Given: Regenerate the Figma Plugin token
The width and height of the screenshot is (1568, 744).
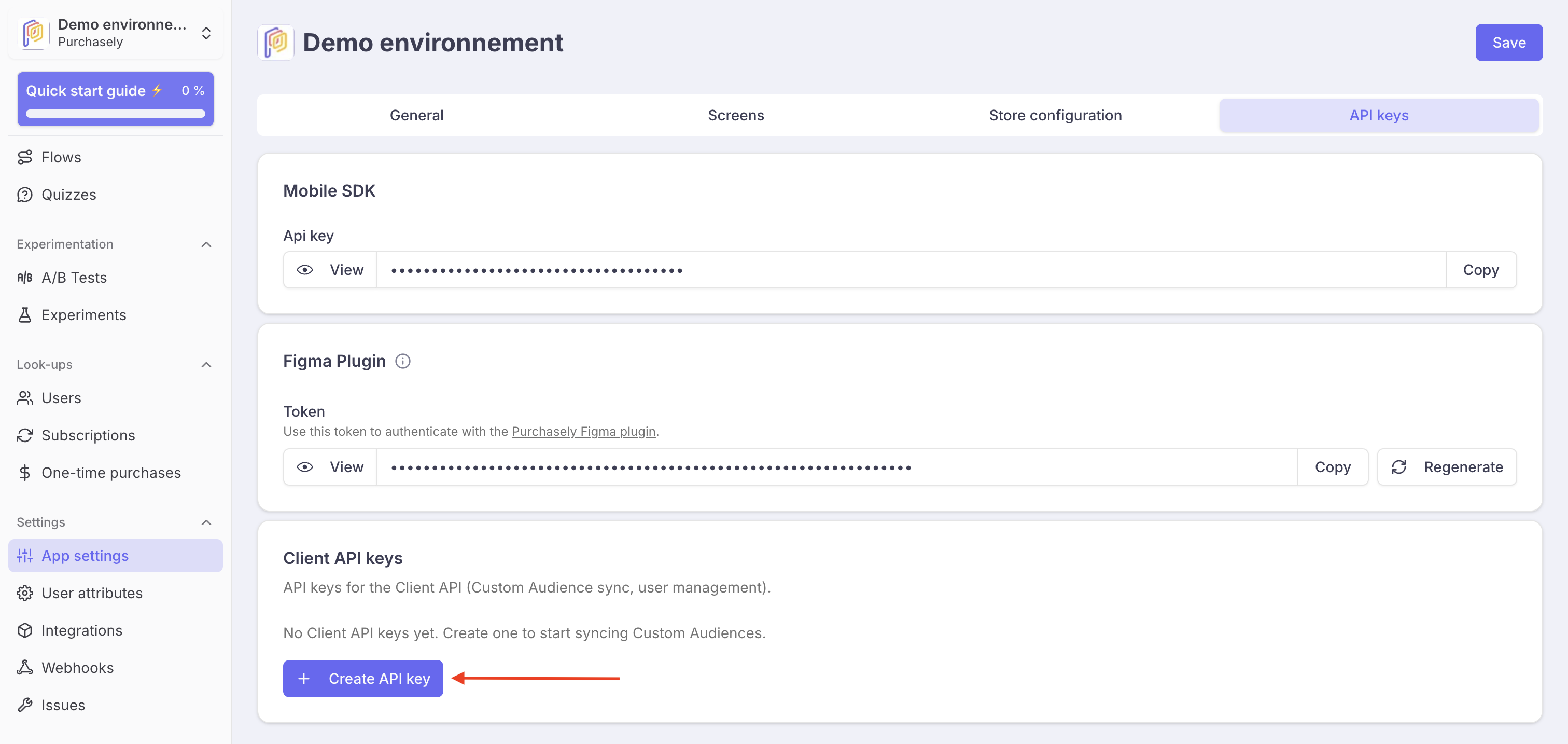Looking at the screenshot, I should 1446,467.
